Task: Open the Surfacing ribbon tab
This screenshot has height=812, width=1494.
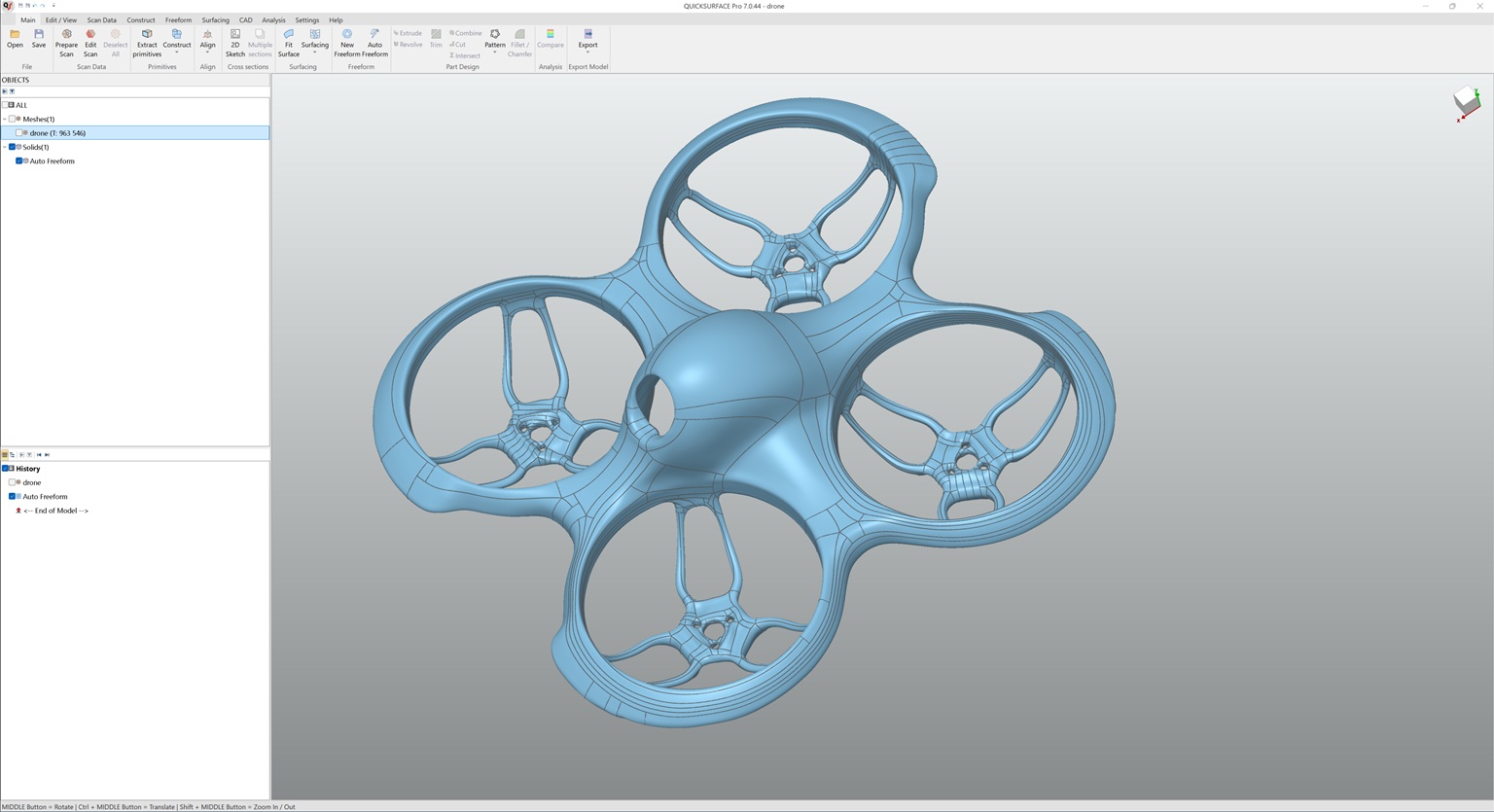Action: pos(215,19)
